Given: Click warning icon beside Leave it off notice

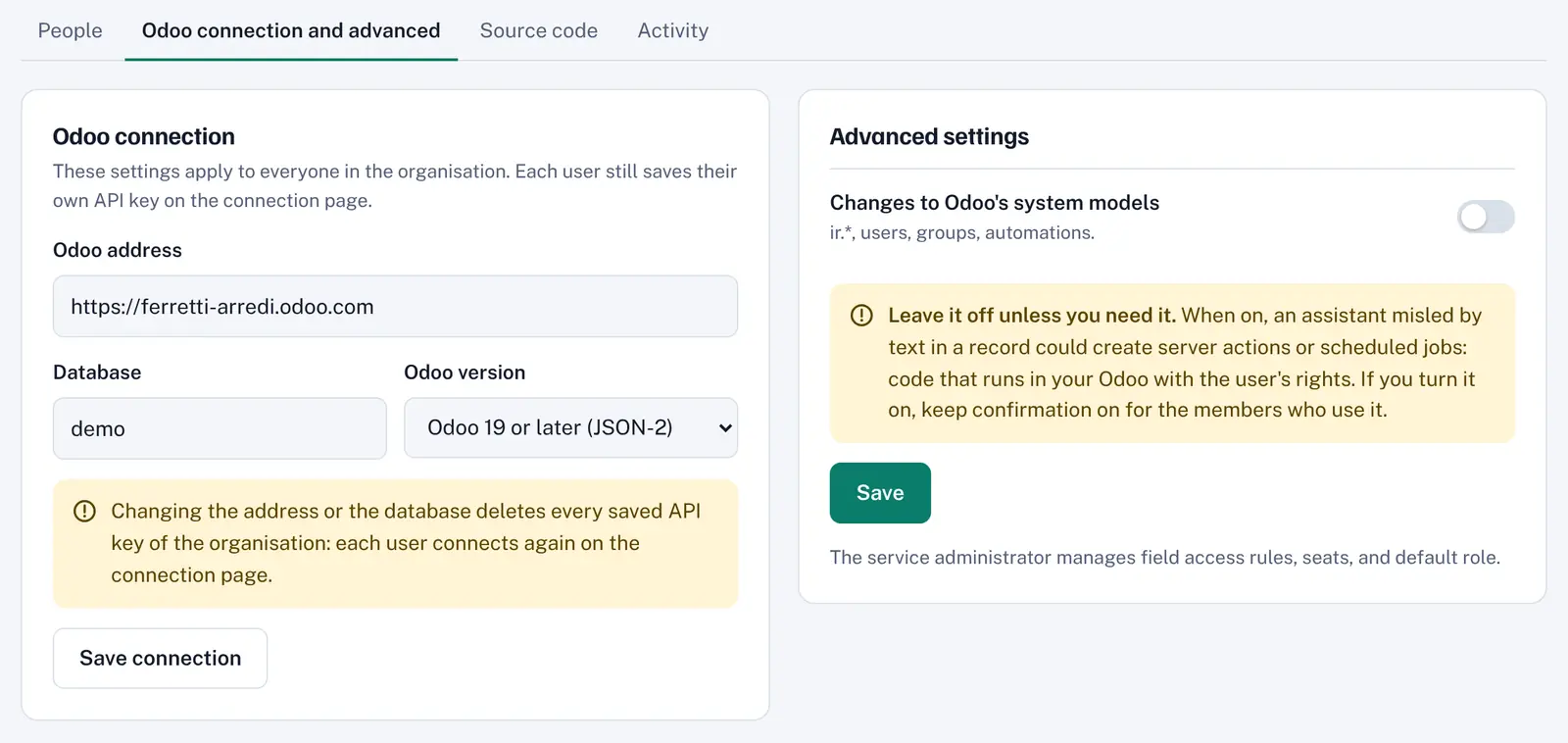Looking at the screenshot, I should tap(861, 316).
